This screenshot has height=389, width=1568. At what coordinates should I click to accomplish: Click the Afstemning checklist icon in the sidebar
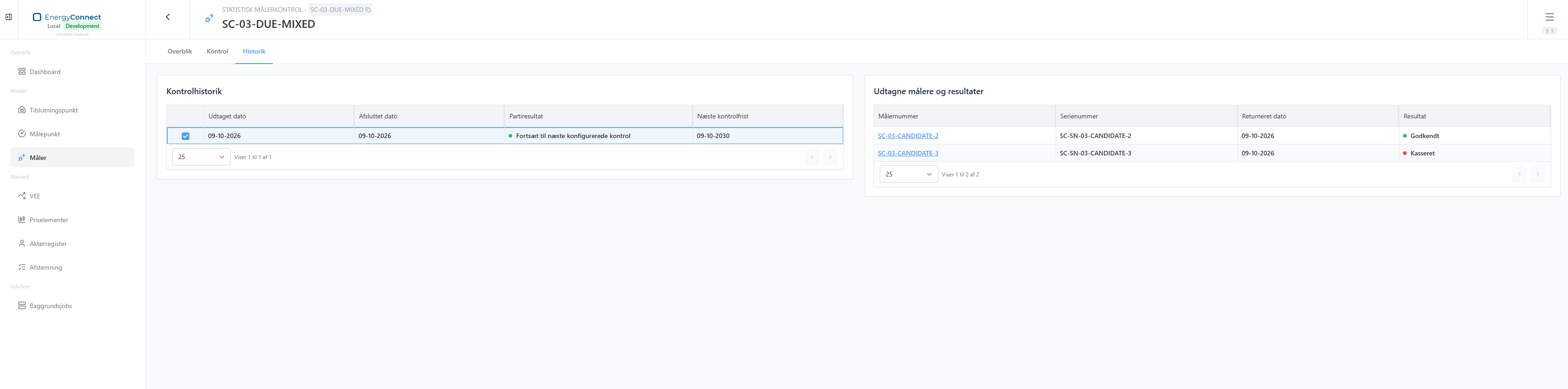click(x=22, y=267)
